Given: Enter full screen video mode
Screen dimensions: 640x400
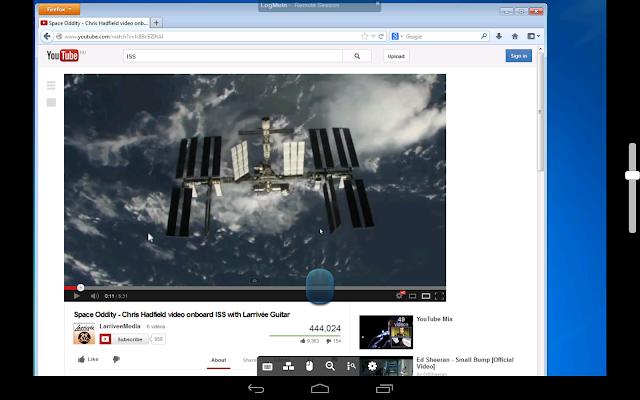Looking at the screenshot, I should [439, 296].
